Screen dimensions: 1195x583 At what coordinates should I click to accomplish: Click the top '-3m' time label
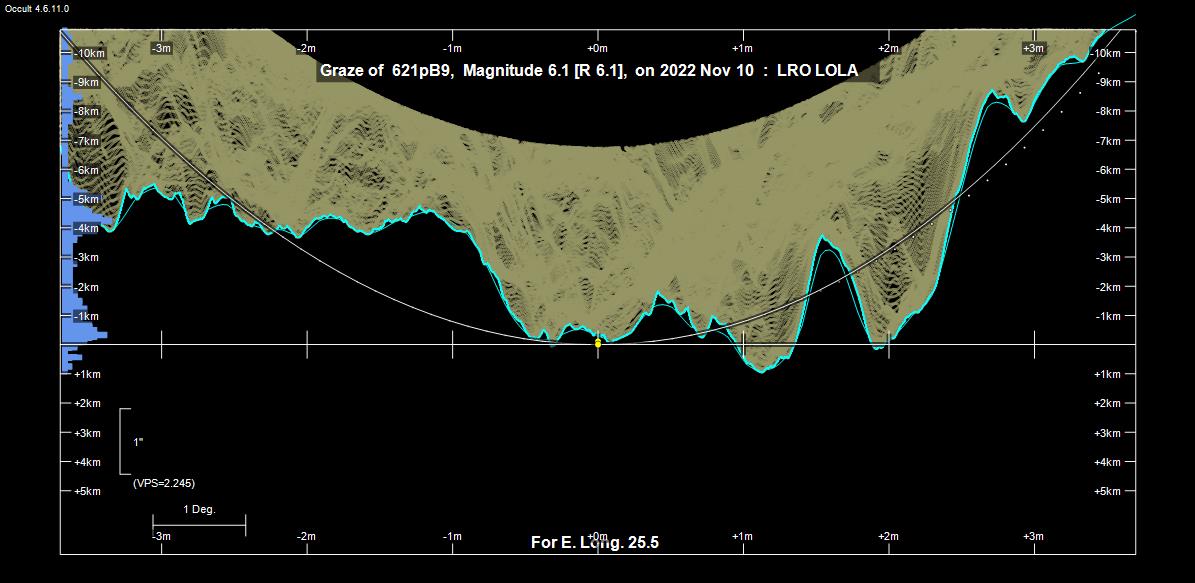point(161,48)
